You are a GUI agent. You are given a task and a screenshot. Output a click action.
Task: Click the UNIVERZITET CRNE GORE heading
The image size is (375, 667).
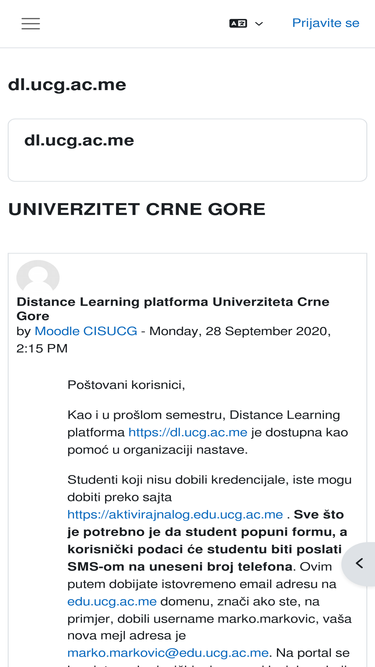click(x=137, y=209)
